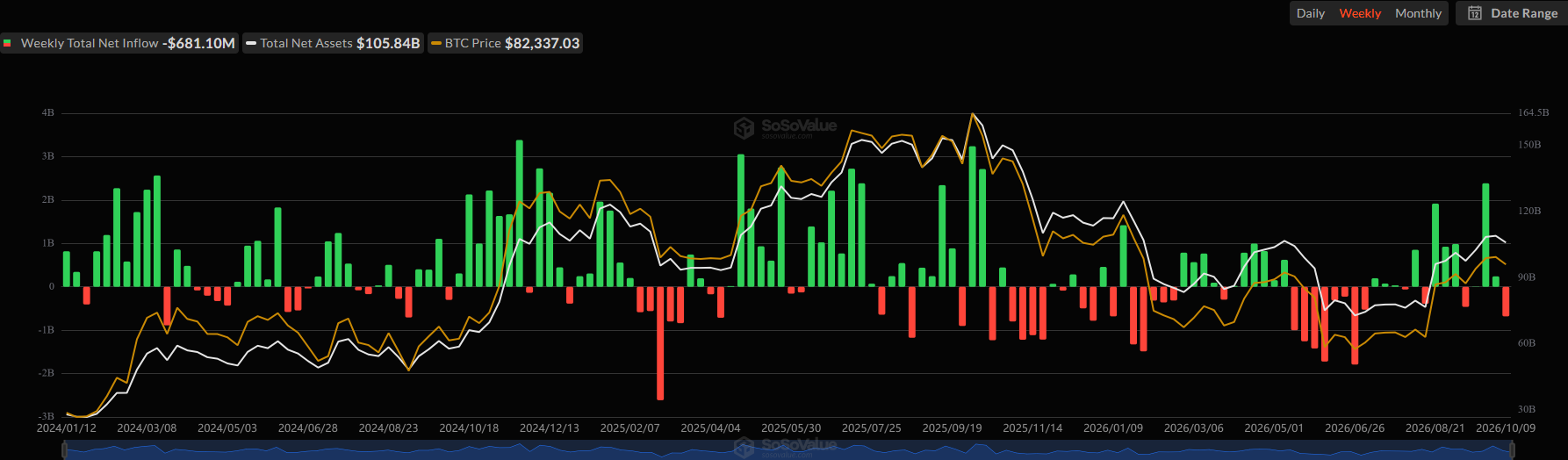The width and height of the screenshot is (1568, 460).
Task: Click the white Total Net Assets marker
Action: [x=251, y=43]
